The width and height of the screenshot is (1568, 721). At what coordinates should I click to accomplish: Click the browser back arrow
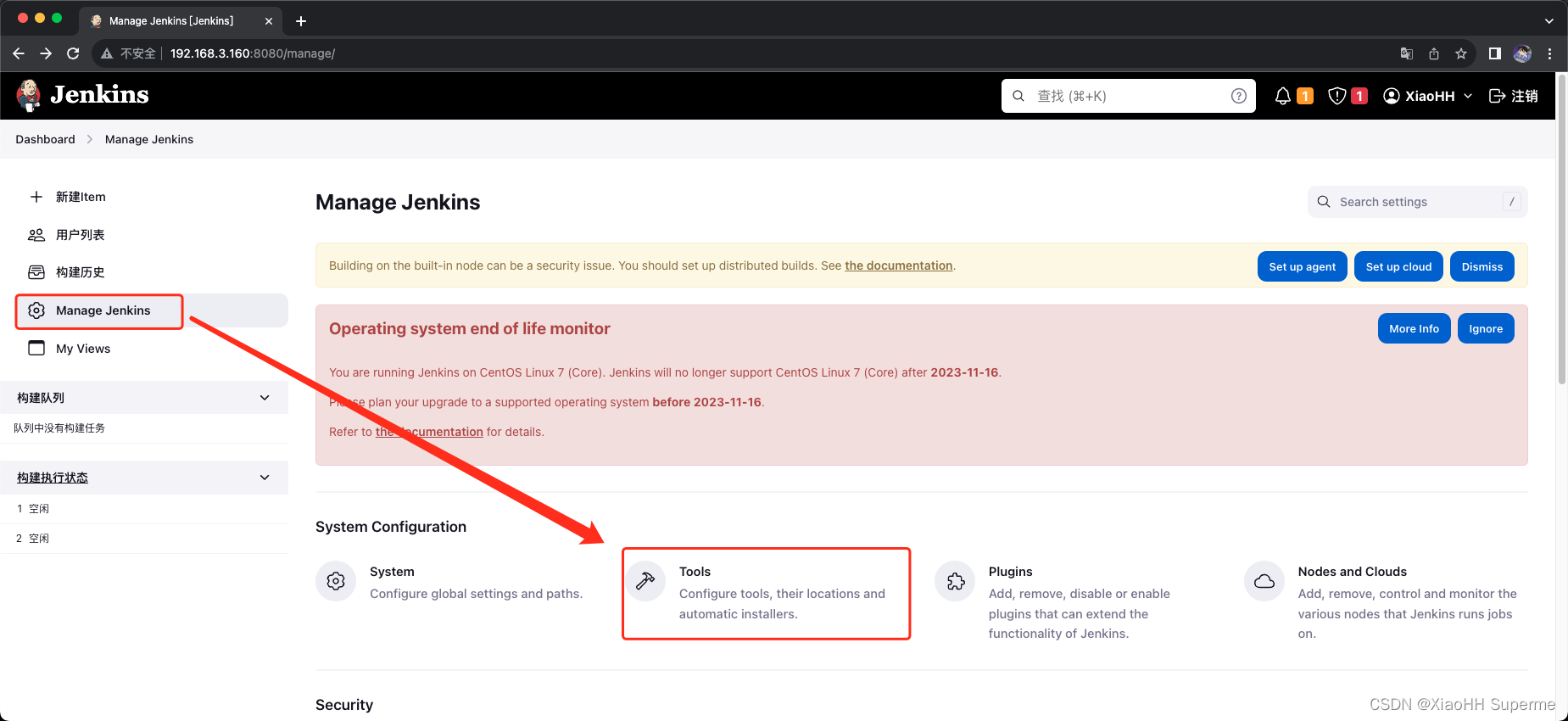click(19, 53)
